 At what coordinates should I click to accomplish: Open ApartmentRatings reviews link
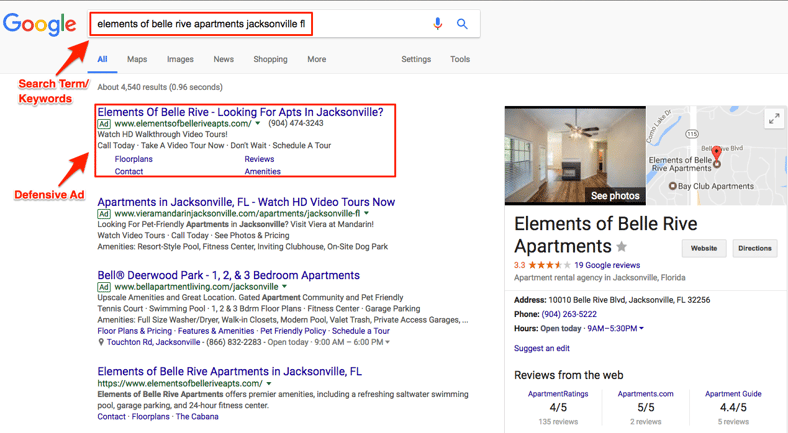click(558, 394)
